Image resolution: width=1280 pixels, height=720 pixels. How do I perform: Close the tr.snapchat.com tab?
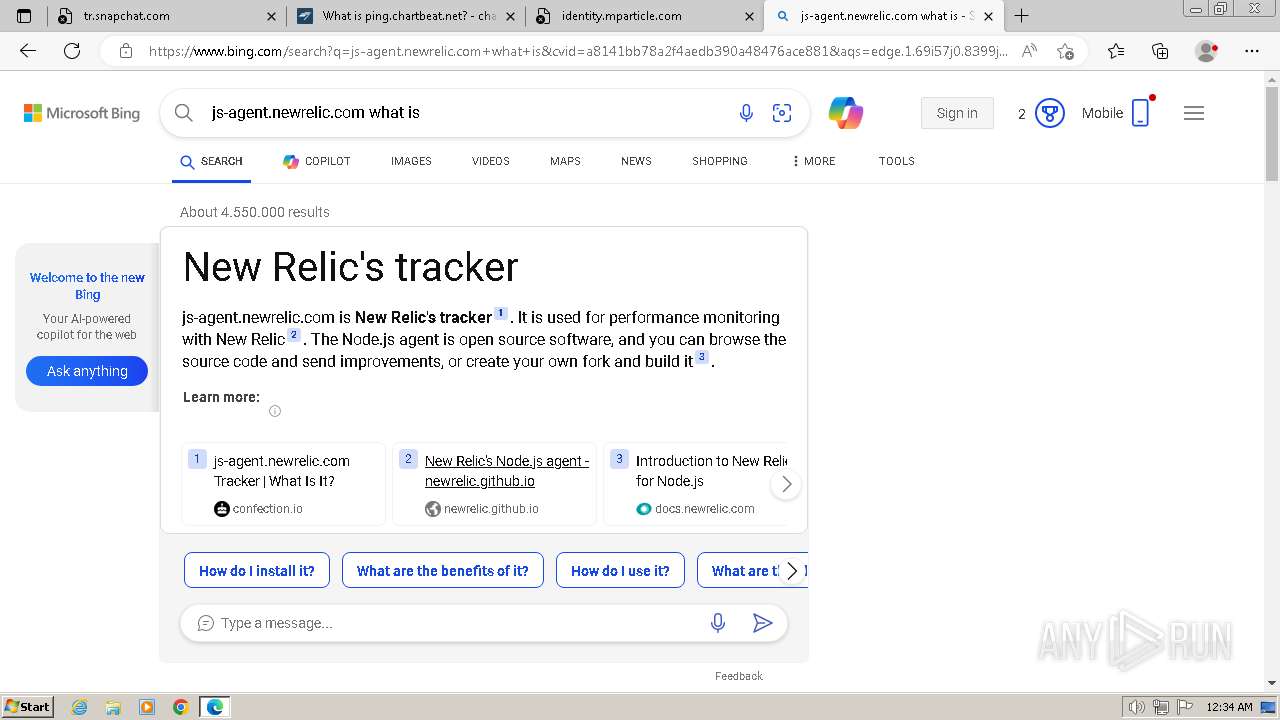click(x=272, y=16)
